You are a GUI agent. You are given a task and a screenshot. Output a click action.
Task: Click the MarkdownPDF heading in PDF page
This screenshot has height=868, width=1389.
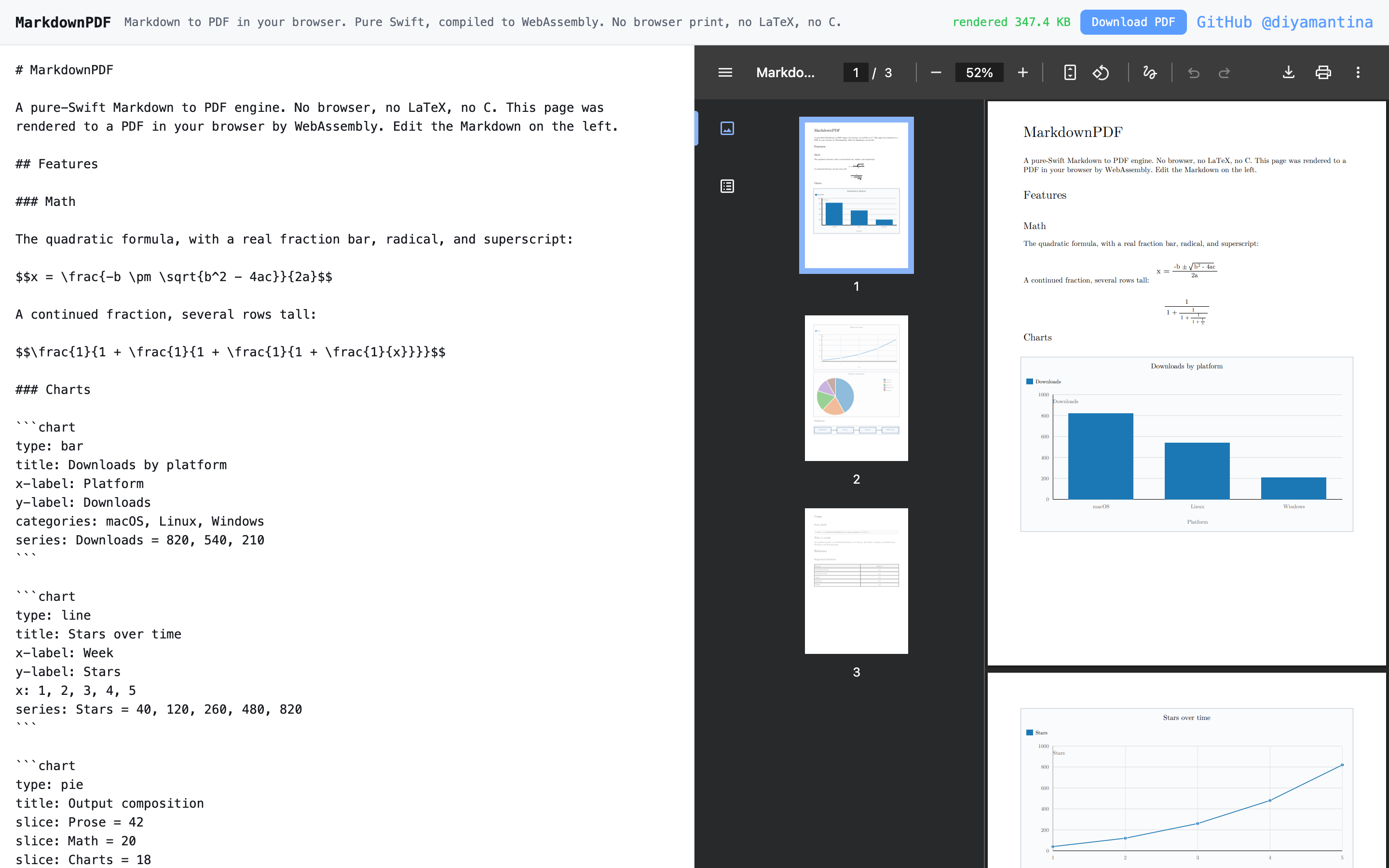click(x=1073, y=132)
